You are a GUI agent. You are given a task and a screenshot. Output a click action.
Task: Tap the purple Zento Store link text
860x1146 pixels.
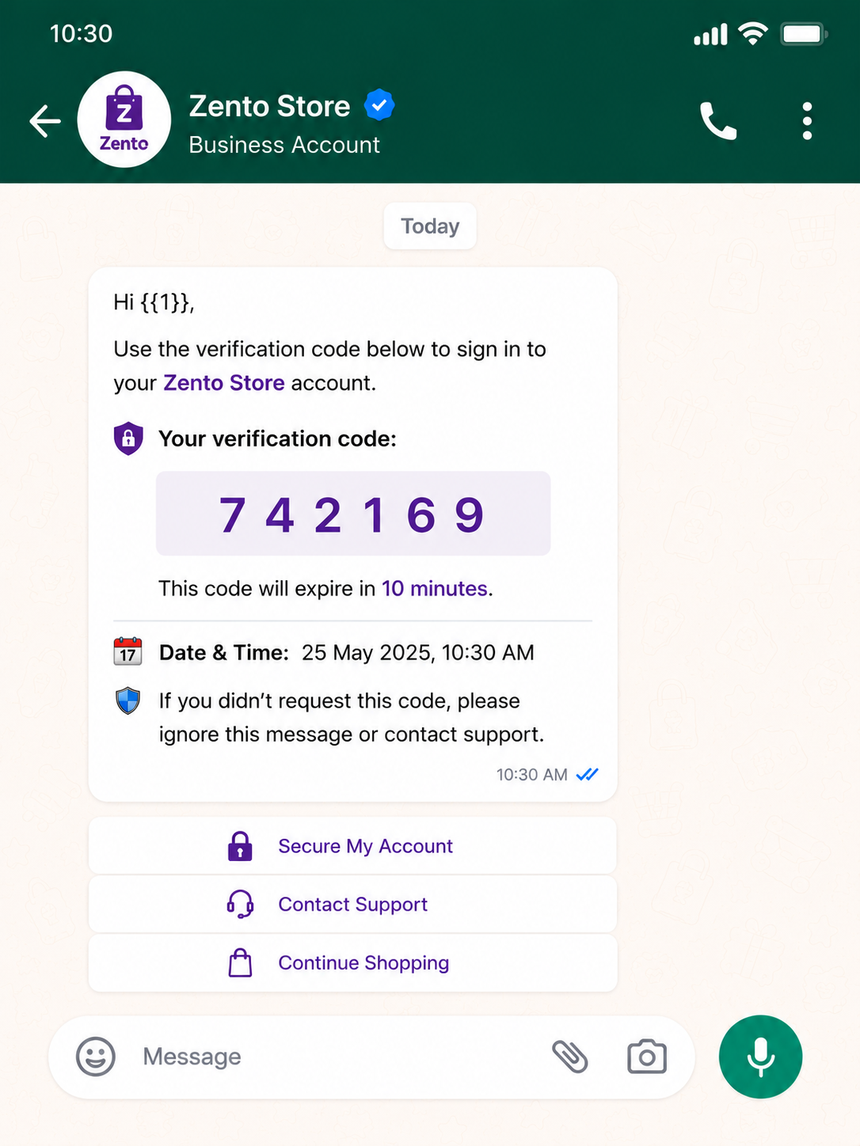[224, 383]
